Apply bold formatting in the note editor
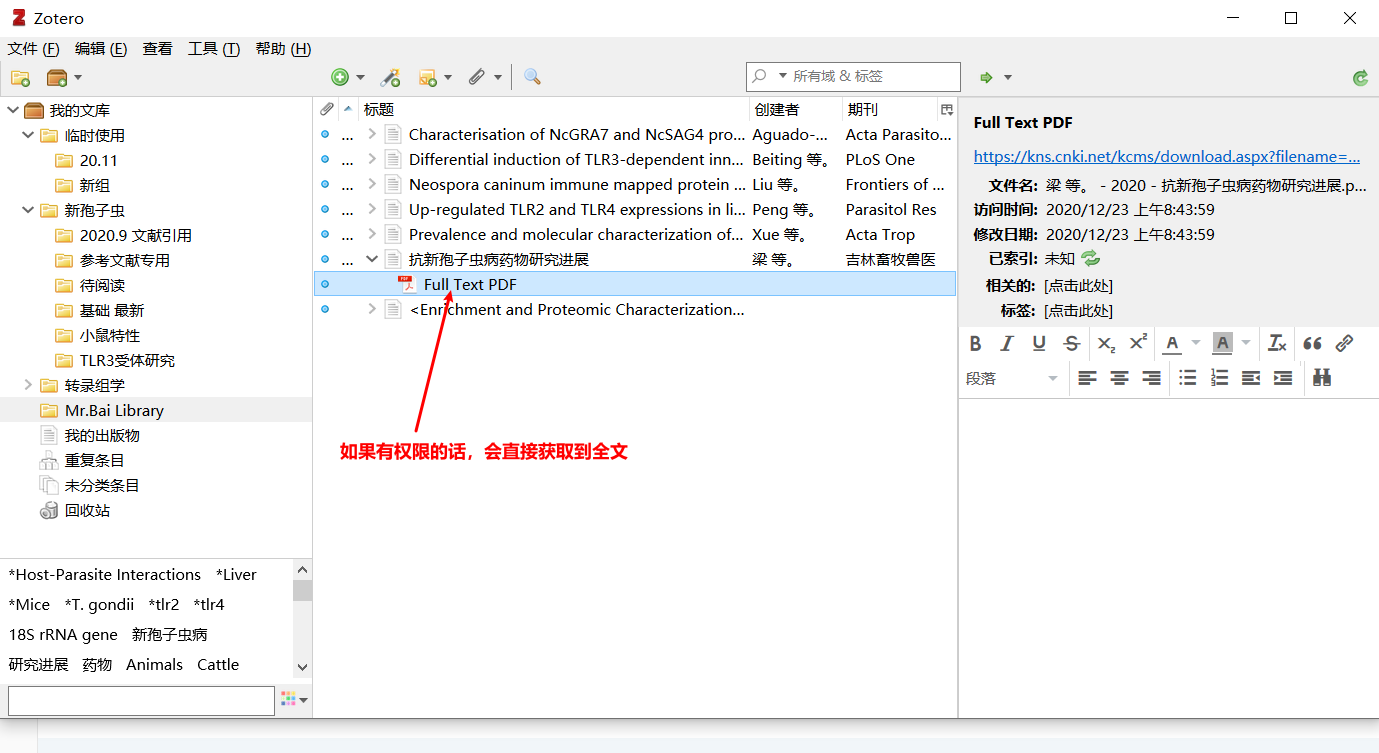The width and height of the screenshot is (1379, 753). click(976, 343)
